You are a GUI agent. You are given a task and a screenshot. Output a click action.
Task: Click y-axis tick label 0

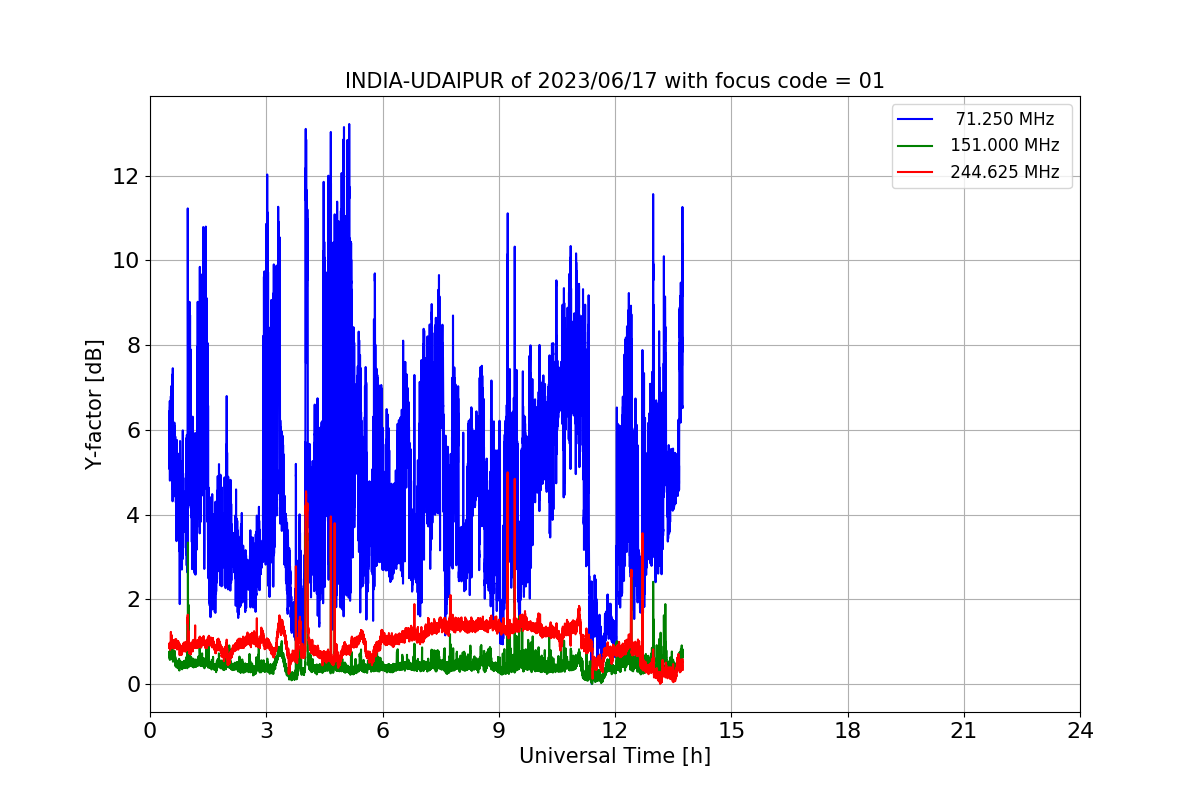coord(133,685)
